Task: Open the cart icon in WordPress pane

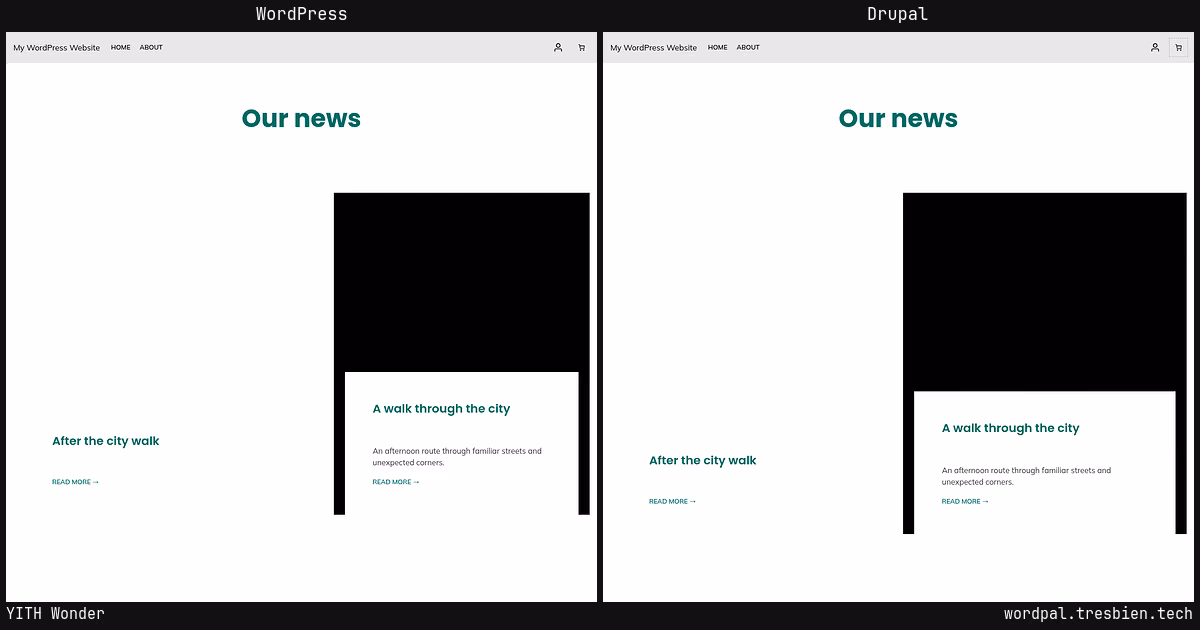Action: 581,47
